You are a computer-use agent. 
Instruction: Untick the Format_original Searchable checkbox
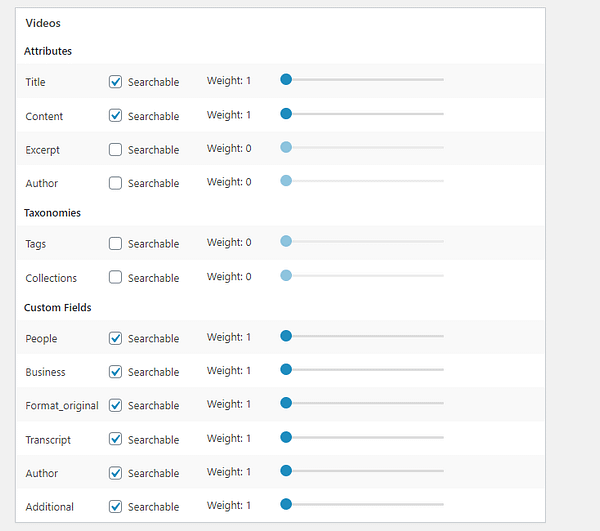click(x=115, y=405)
